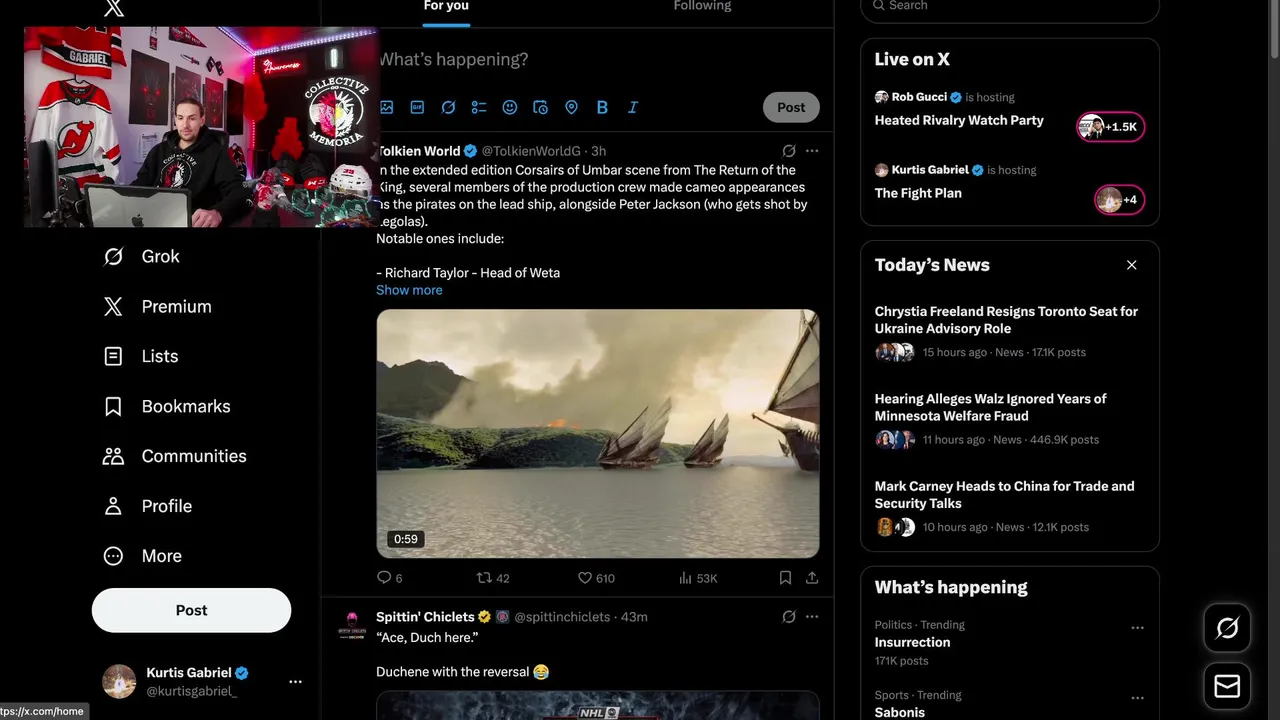
Task: Close the Today's News panel
Action: [1131, 265]
